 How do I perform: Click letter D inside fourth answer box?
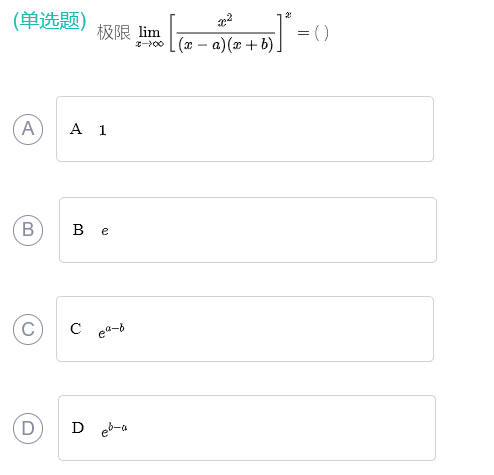(78, 428)
